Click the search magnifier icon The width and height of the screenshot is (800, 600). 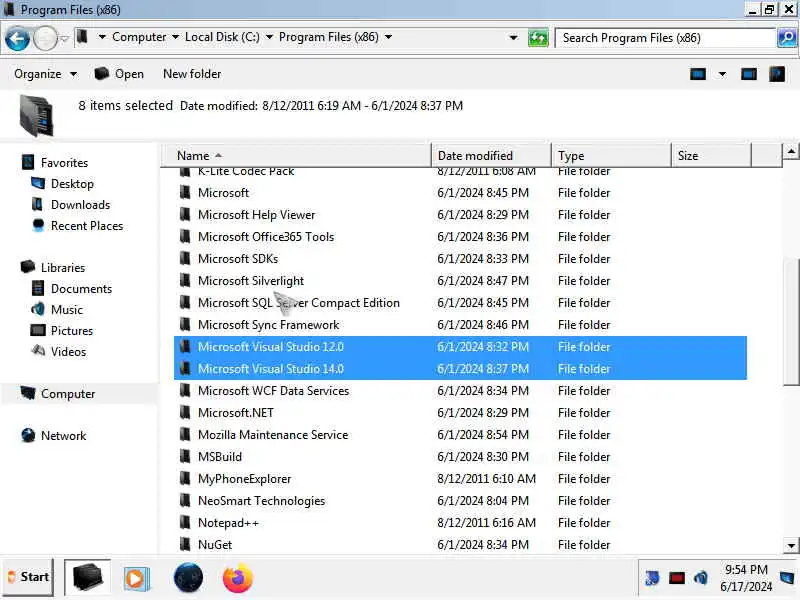point(787,38)
